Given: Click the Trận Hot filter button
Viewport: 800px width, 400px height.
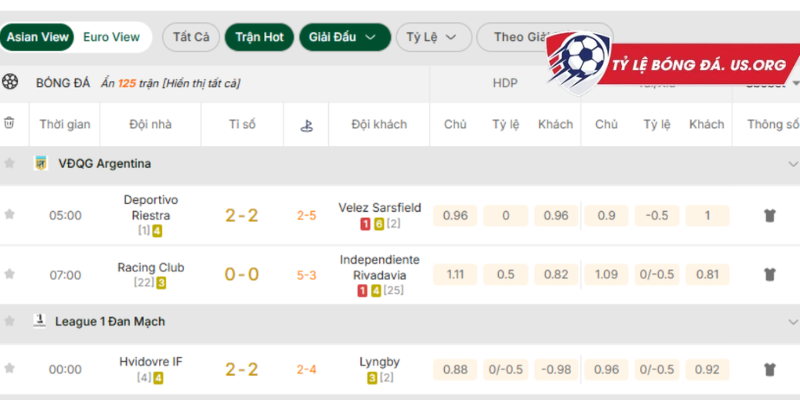Looking at the screenshot, I should 259,38.
